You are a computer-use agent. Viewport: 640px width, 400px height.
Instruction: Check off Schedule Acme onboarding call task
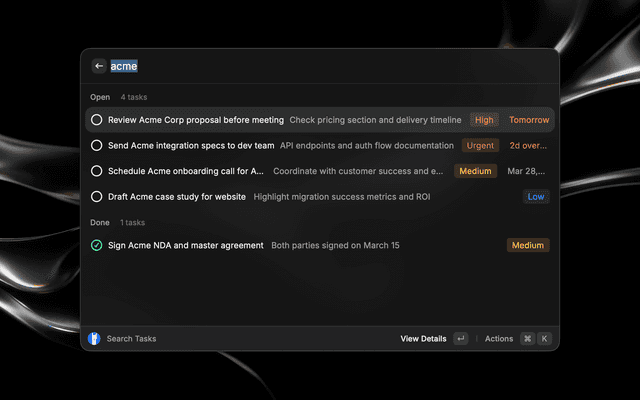coord(97,171)
